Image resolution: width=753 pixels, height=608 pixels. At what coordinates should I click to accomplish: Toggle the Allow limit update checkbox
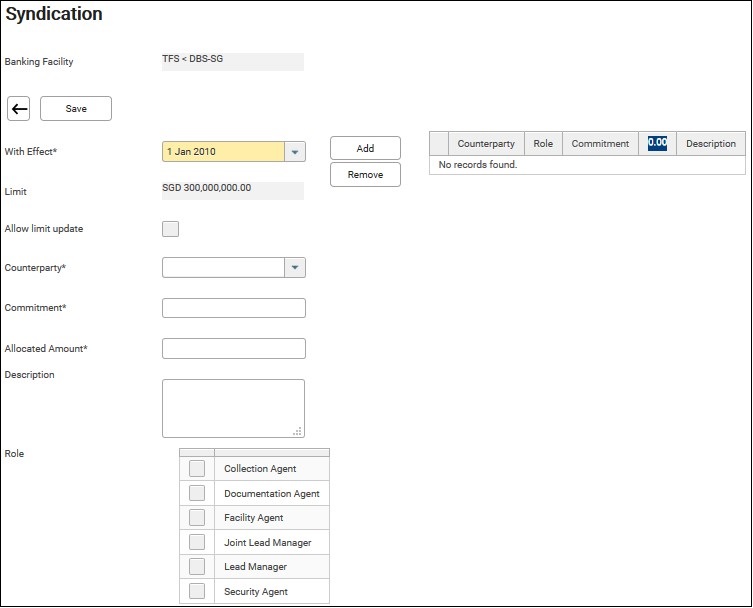tap(171, 229)
